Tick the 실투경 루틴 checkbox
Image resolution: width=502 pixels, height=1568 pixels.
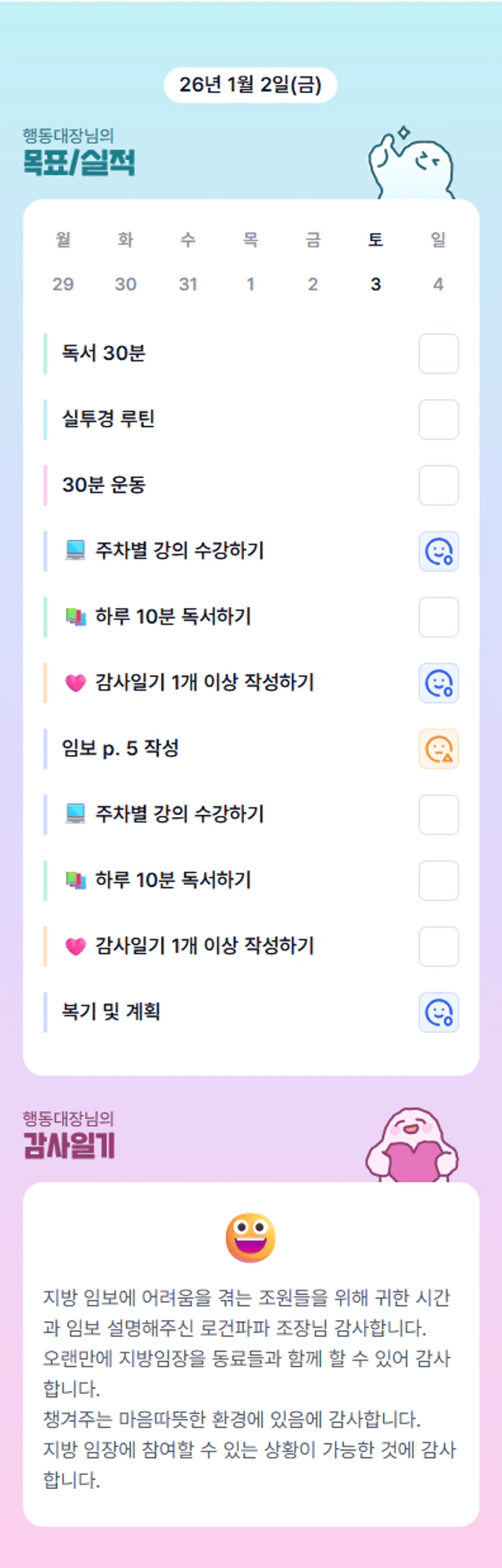tap(439, 419)
